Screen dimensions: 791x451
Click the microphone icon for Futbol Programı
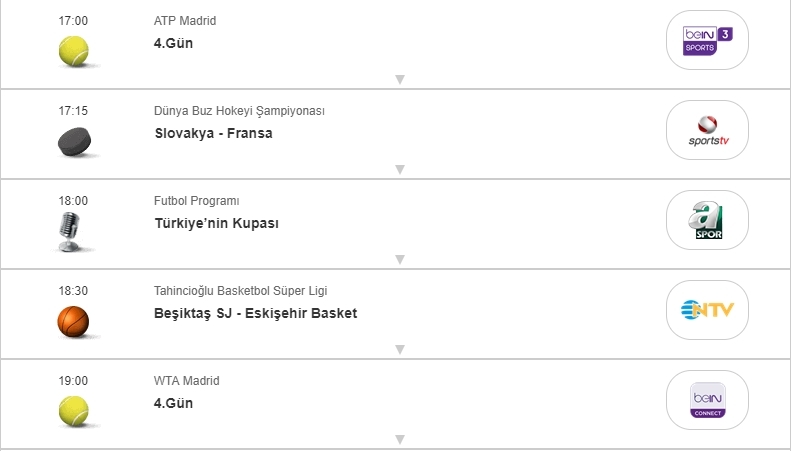[x=70, y=232]
